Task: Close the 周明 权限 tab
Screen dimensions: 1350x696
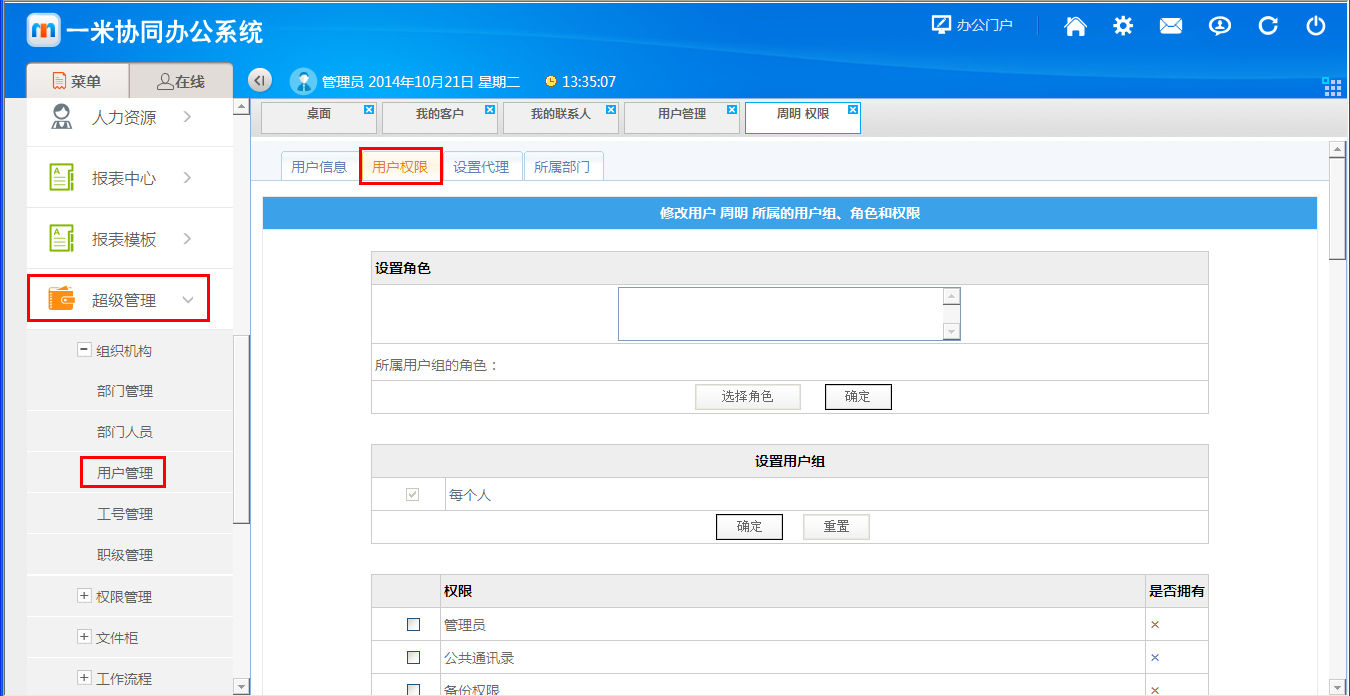Action: (852, 109)
